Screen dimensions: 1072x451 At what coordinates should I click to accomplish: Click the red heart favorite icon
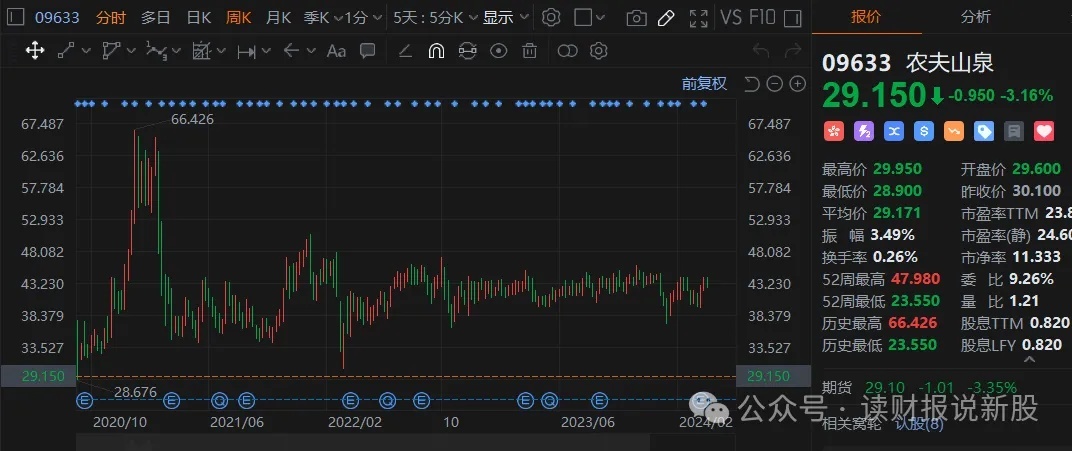tap(1044, 131)
